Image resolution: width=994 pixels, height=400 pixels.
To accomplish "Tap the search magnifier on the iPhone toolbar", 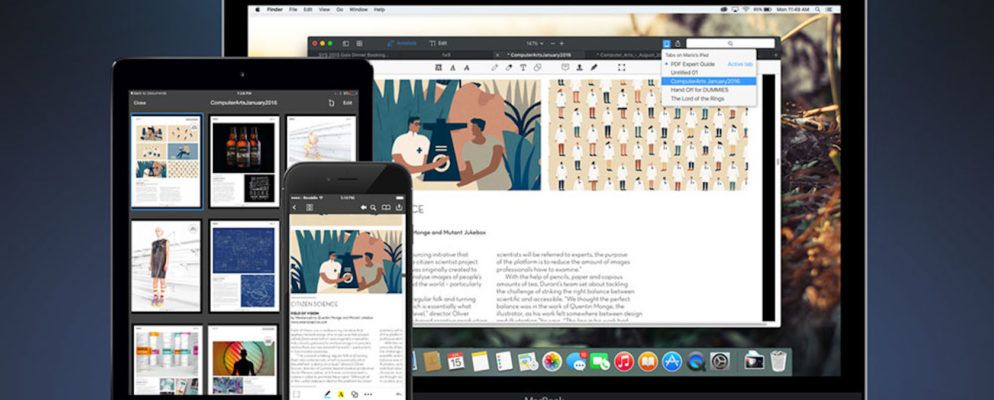I will click(x=373, y=207).
